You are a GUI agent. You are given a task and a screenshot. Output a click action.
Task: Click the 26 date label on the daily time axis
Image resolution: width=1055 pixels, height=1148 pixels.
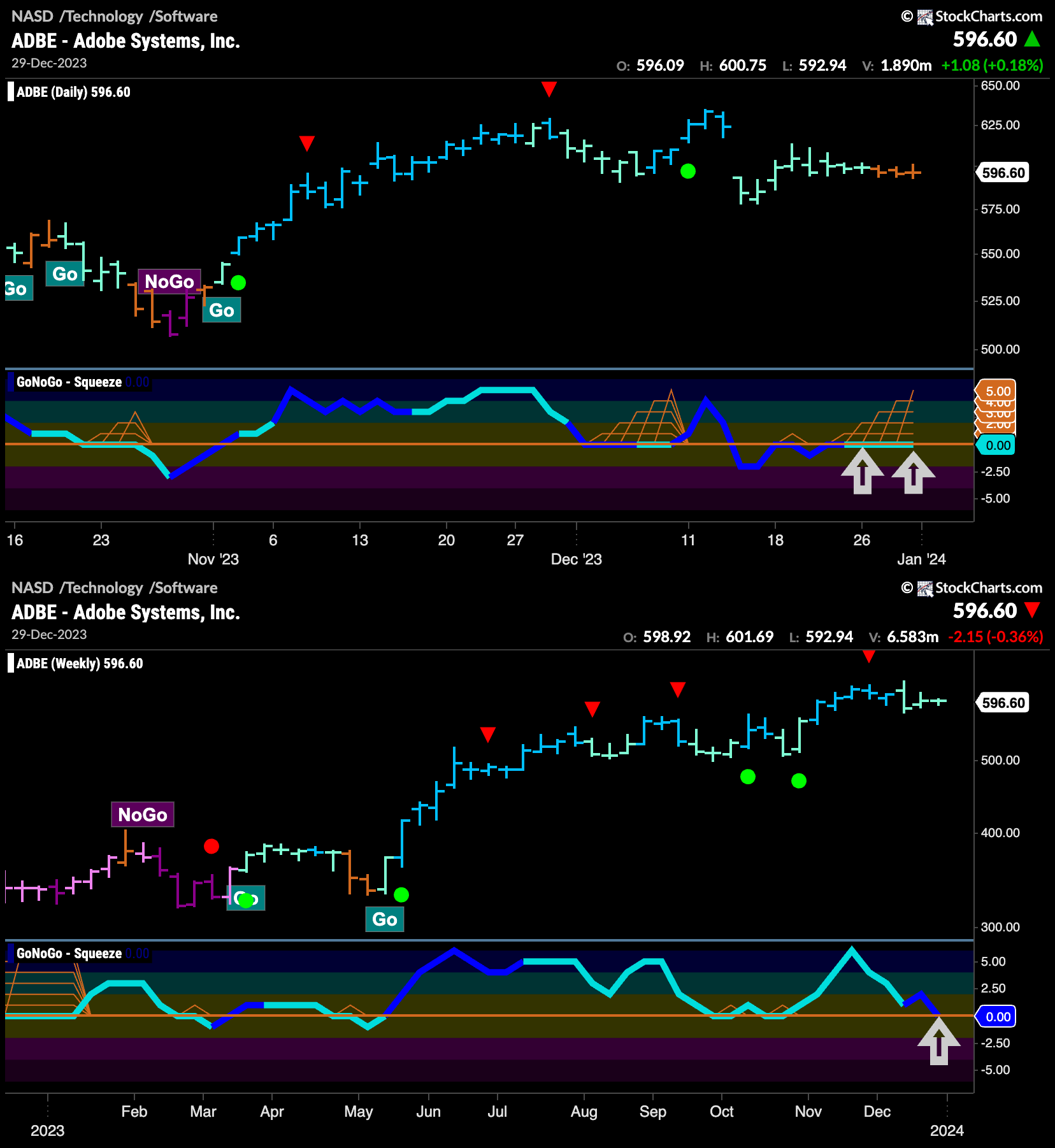862,540
